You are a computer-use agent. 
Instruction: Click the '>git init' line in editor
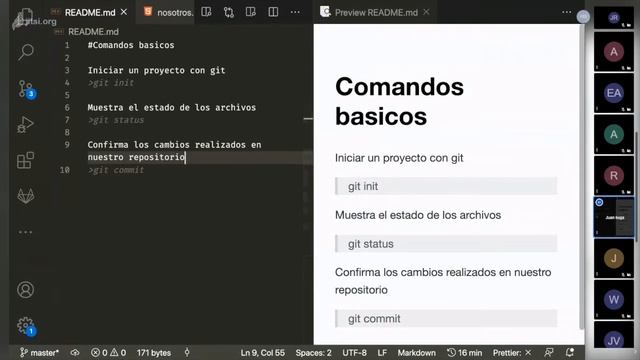[111, 83]
